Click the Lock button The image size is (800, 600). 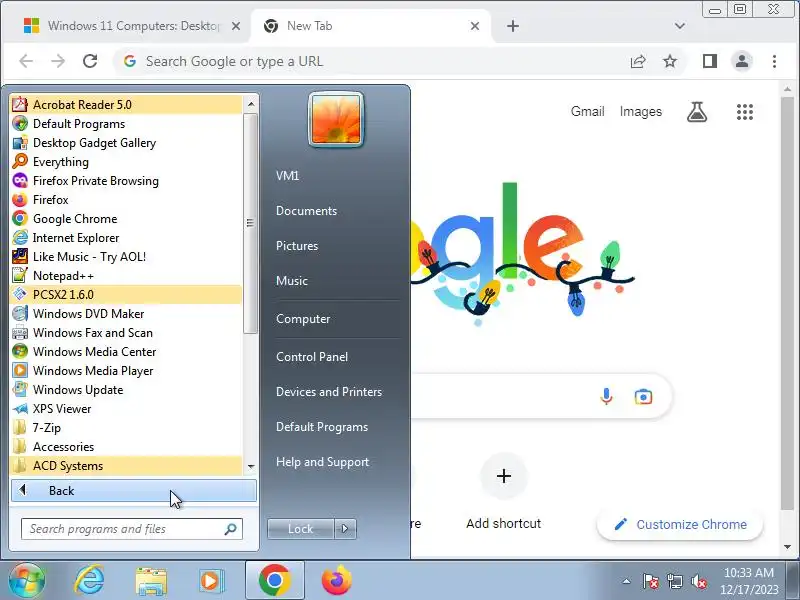(301, 529)
